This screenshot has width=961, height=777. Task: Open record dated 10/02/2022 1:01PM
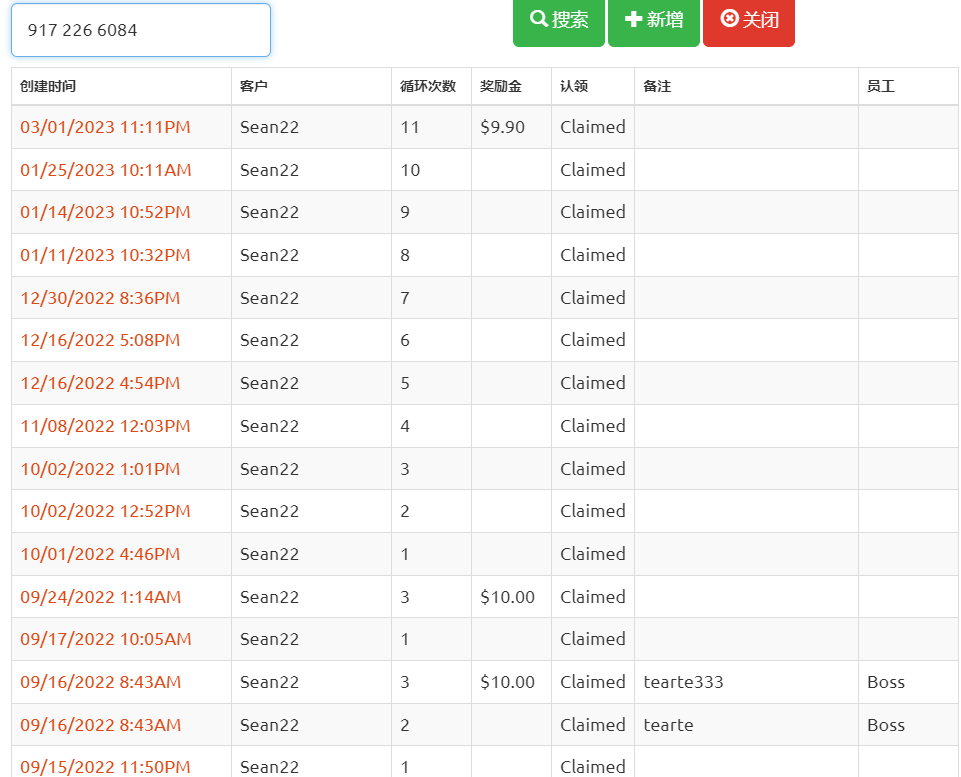(x=101, y=469)
